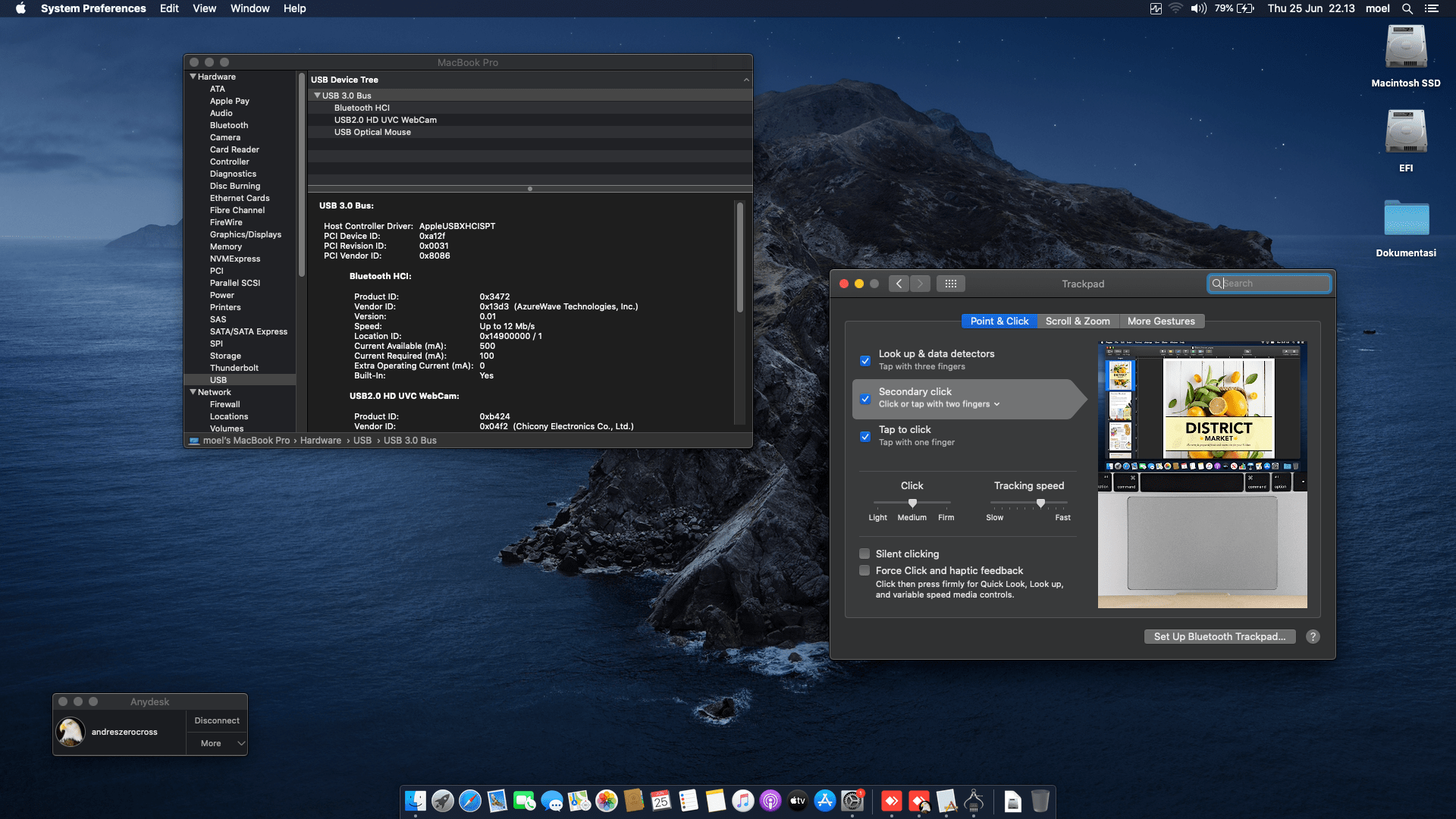The height and width of the screenshot is (819, 1456).
Task: Enable Force Click and haptic feedback
Action: tap(864, 570)
